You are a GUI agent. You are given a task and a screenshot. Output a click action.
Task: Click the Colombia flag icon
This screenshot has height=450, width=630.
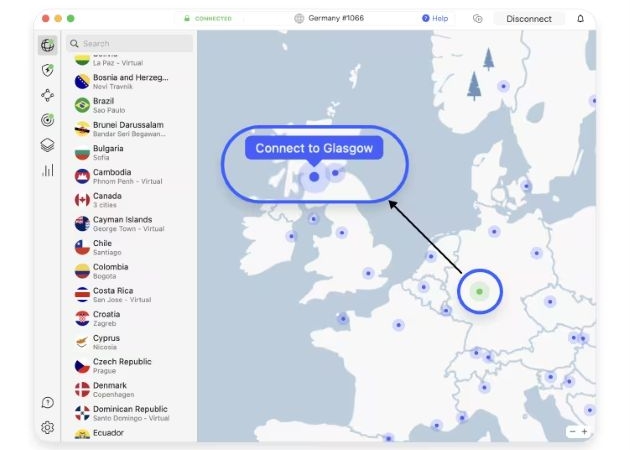pyautogui.click(x=82, y=271)
